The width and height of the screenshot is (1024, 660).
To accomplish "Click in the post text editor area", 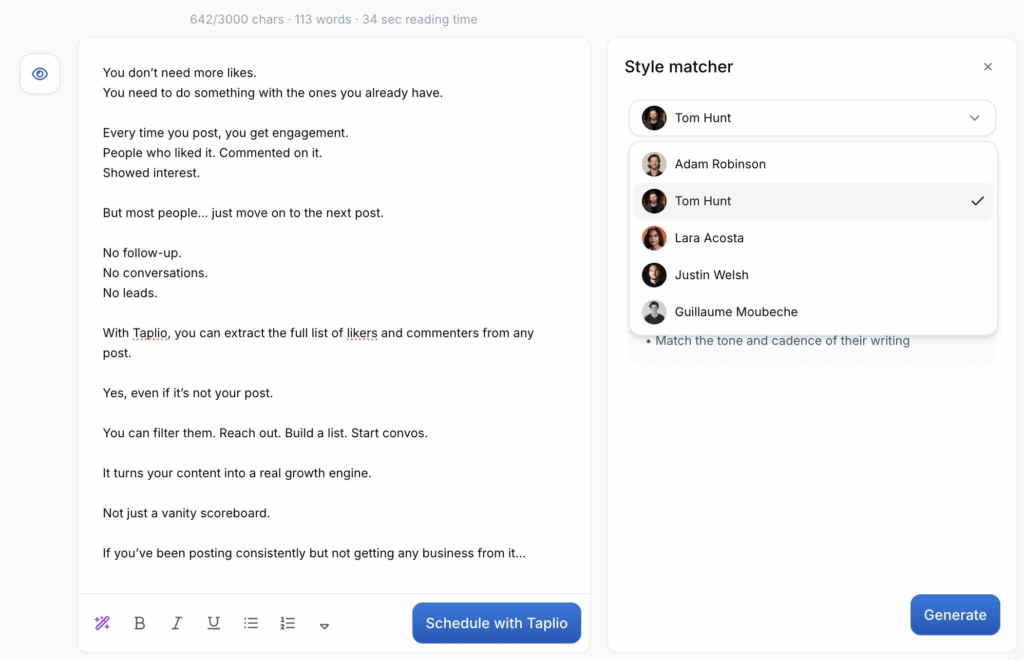I will tap(334, 313).
